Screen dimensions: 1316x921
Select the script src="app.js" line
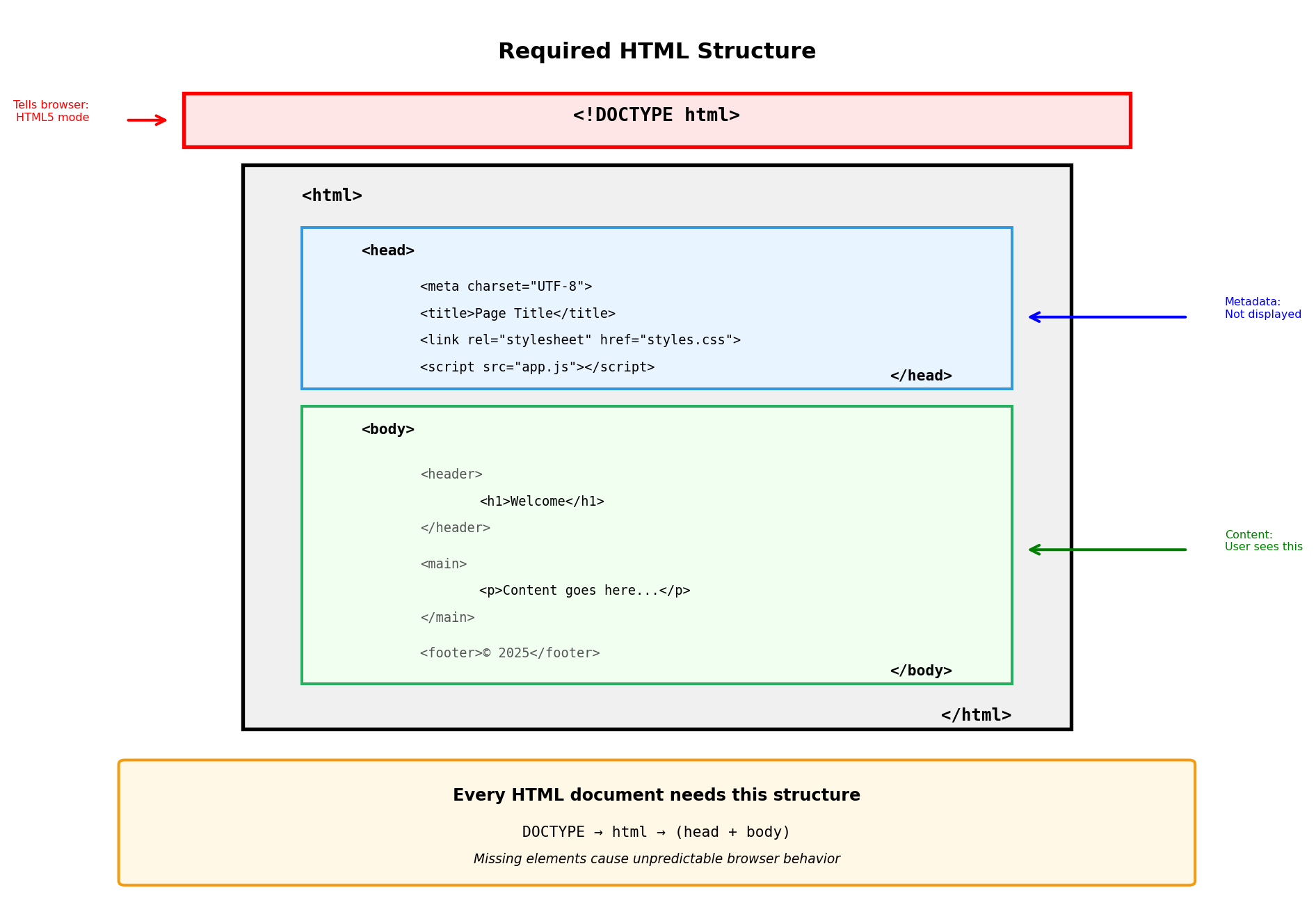click(x=537, y=367)
